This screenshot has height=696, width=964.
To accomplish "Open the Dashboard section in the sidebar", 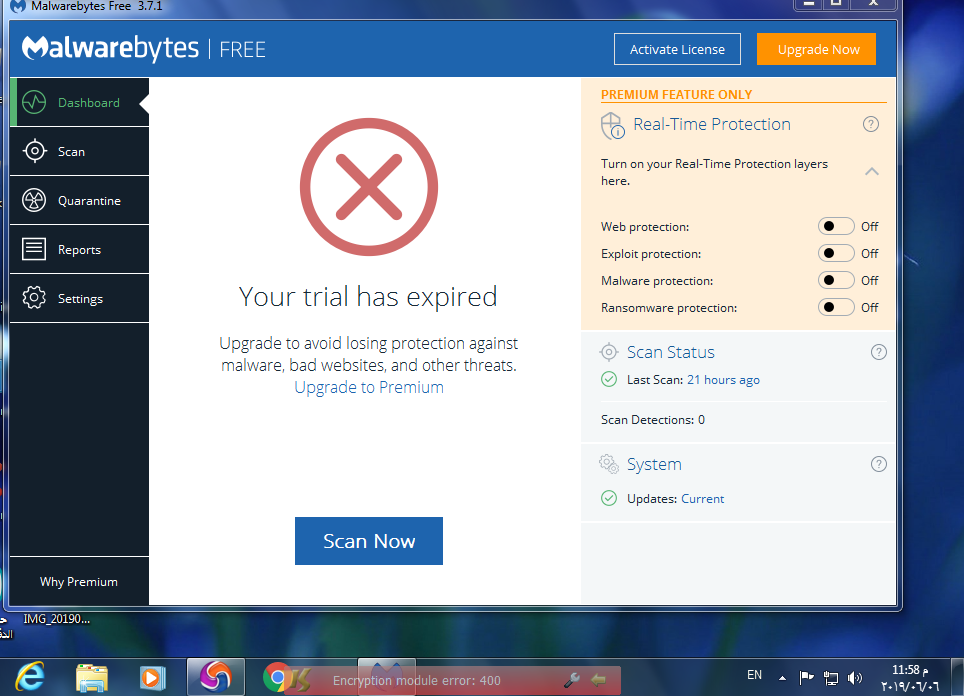I will point(79,102).
